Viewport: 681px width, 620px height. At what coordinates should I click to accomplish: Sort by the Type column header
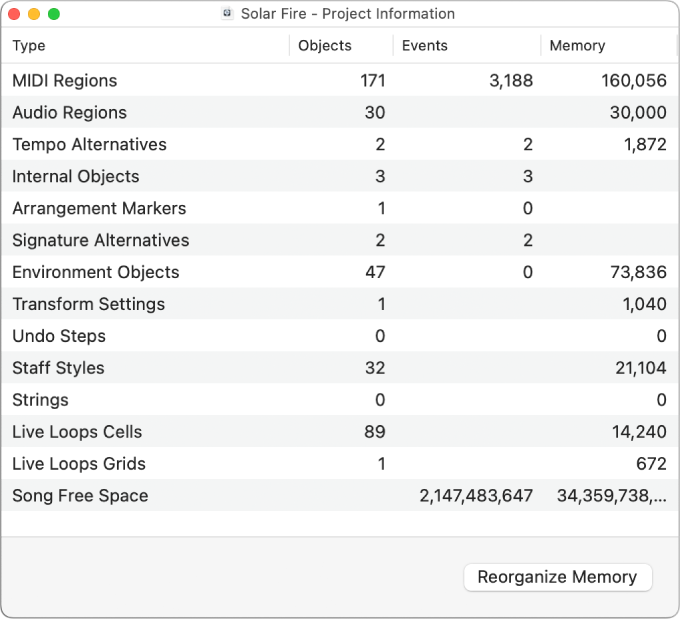pyautogui.click(x=29, y=46)
